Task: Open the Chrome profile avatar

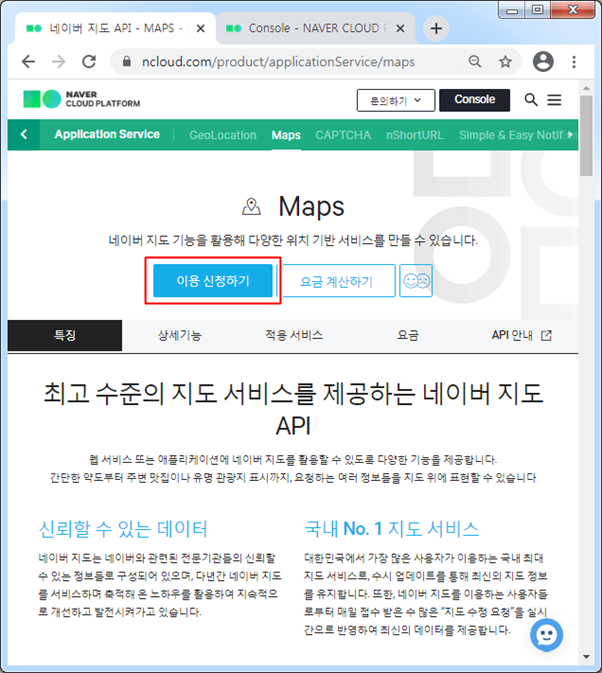Action: click(x=543, y=61)
